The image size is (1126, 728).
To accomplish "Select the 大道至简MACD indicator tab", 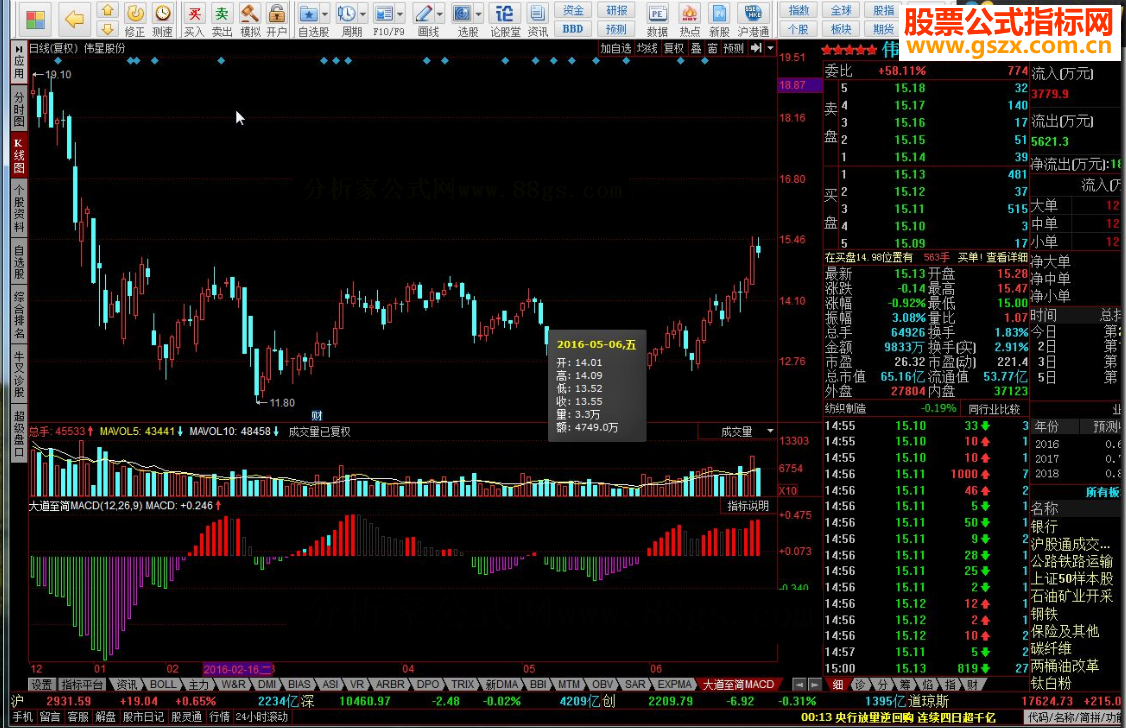I will (x=738, y=684).
